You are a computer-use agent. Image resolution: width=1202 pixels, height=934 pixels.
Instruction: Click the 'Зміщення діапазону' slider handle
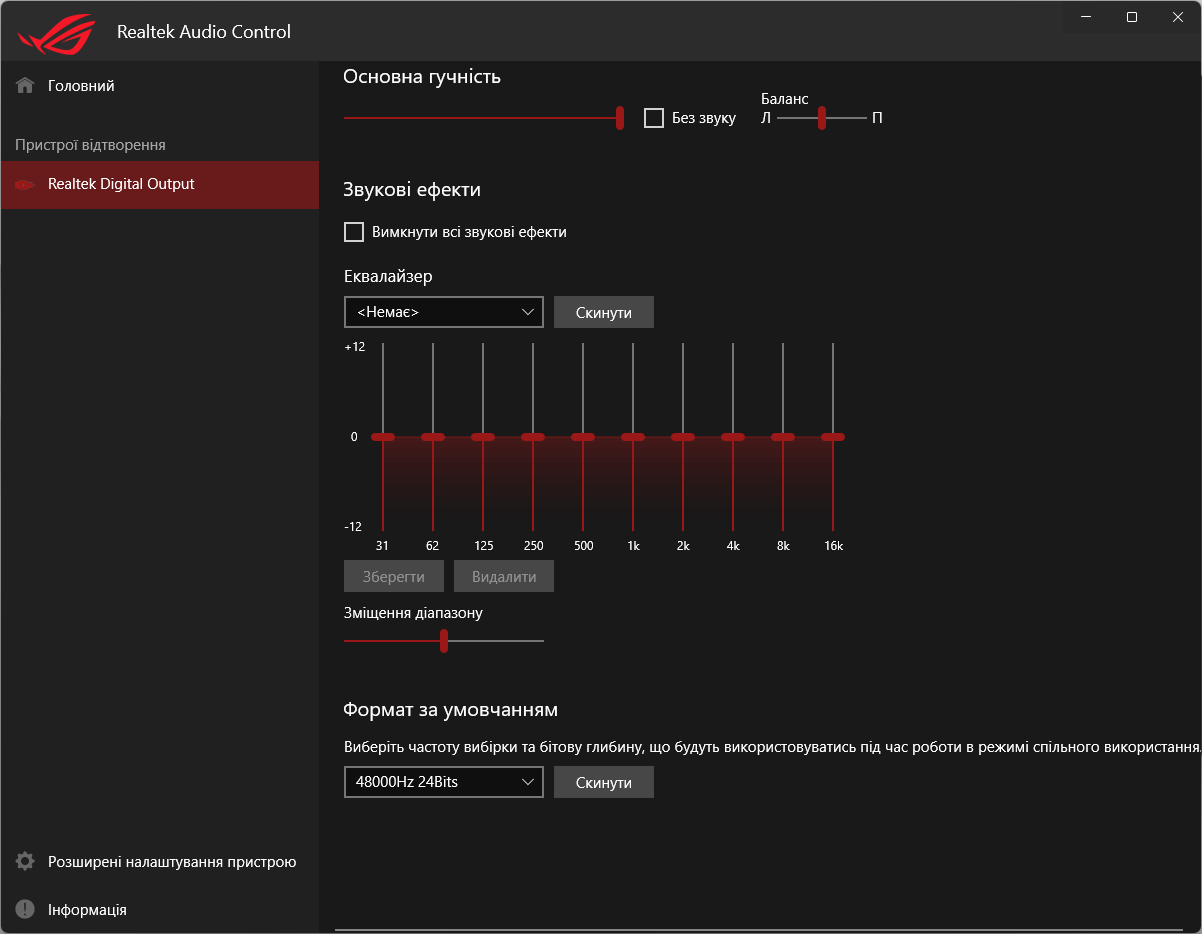coord(443,640)
